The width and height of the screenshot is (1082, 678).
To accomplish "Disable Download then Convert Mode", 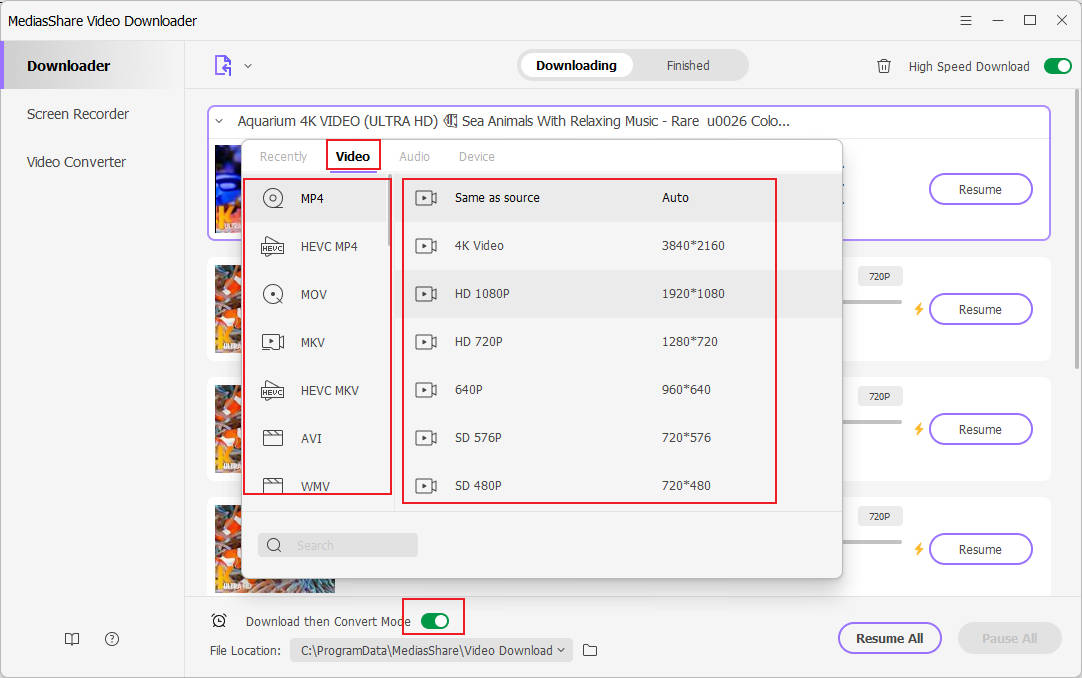I will coord(435,621).
